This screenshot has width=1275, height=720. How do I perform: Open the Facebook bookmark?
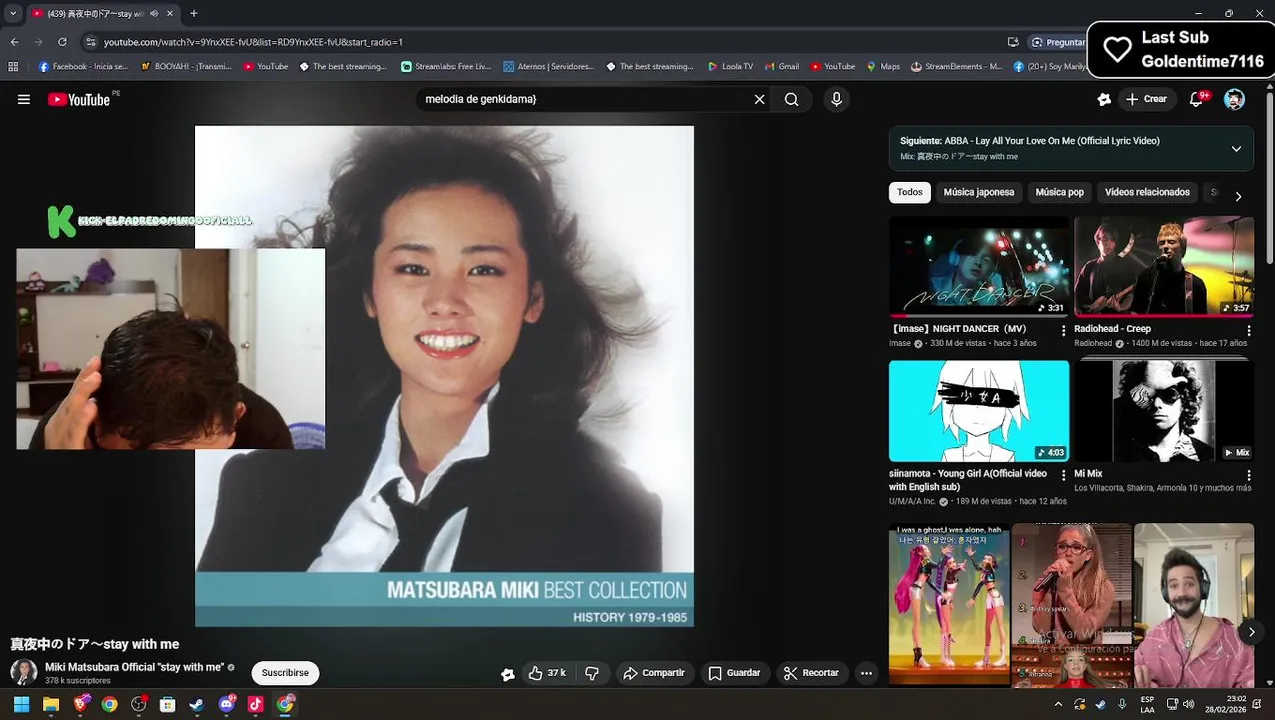point(83,67)
